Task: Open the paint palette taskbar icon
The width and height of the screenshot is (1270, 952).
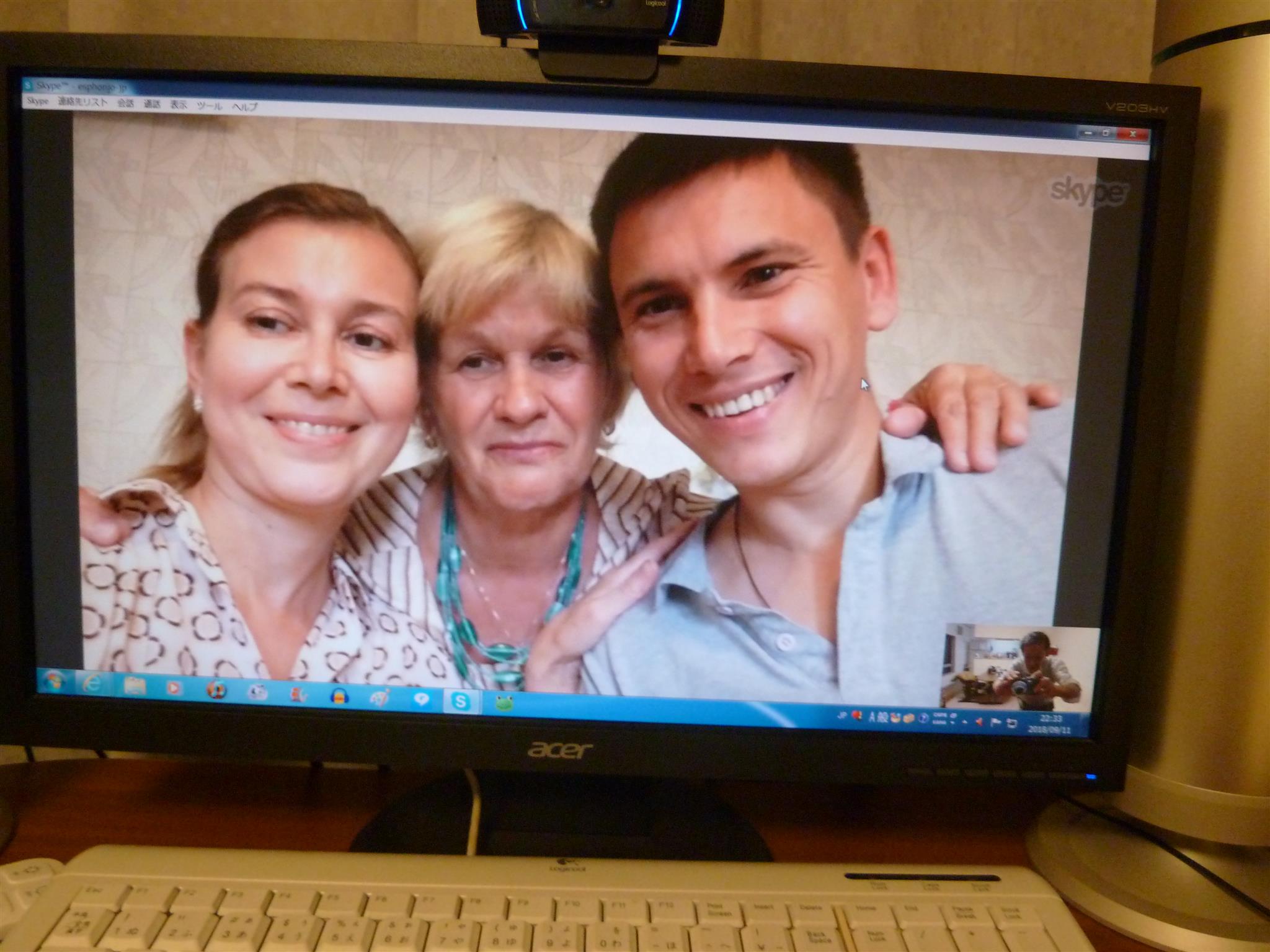Action: [380, 697]
